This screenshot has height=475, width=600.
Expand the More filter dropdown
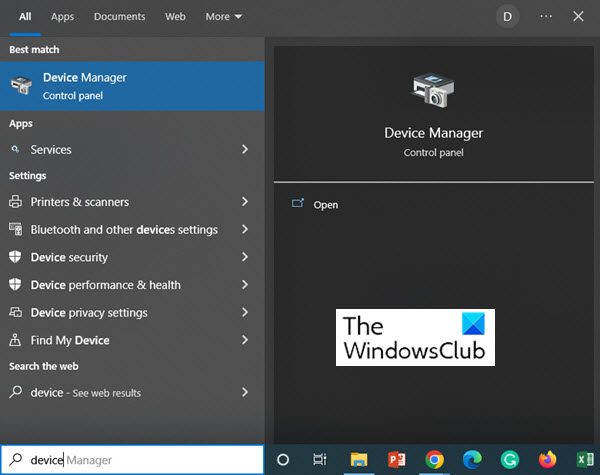pyautogui.click(x=223, y=17)
